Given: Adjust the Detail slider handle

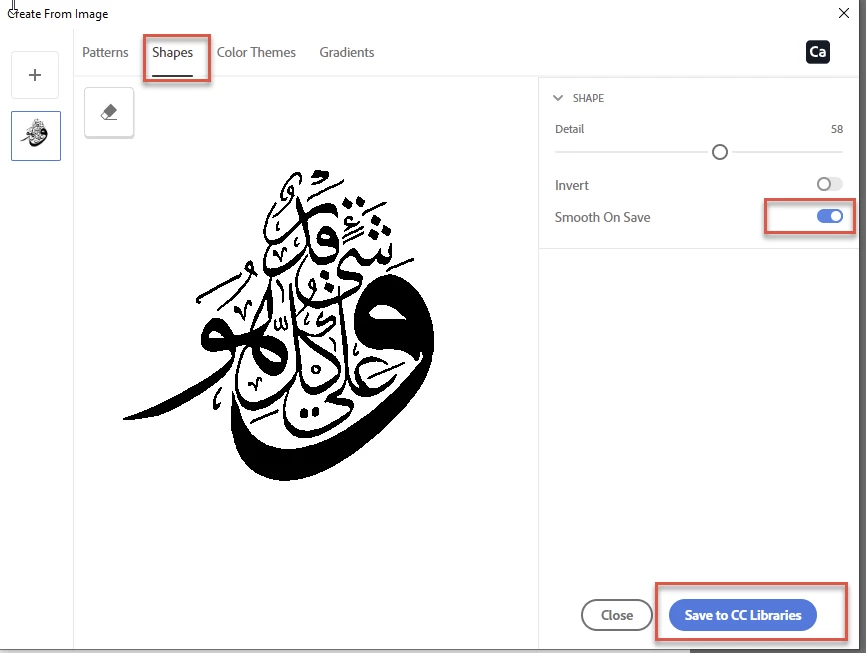Looking at the screenshot, I should point(720,152).
